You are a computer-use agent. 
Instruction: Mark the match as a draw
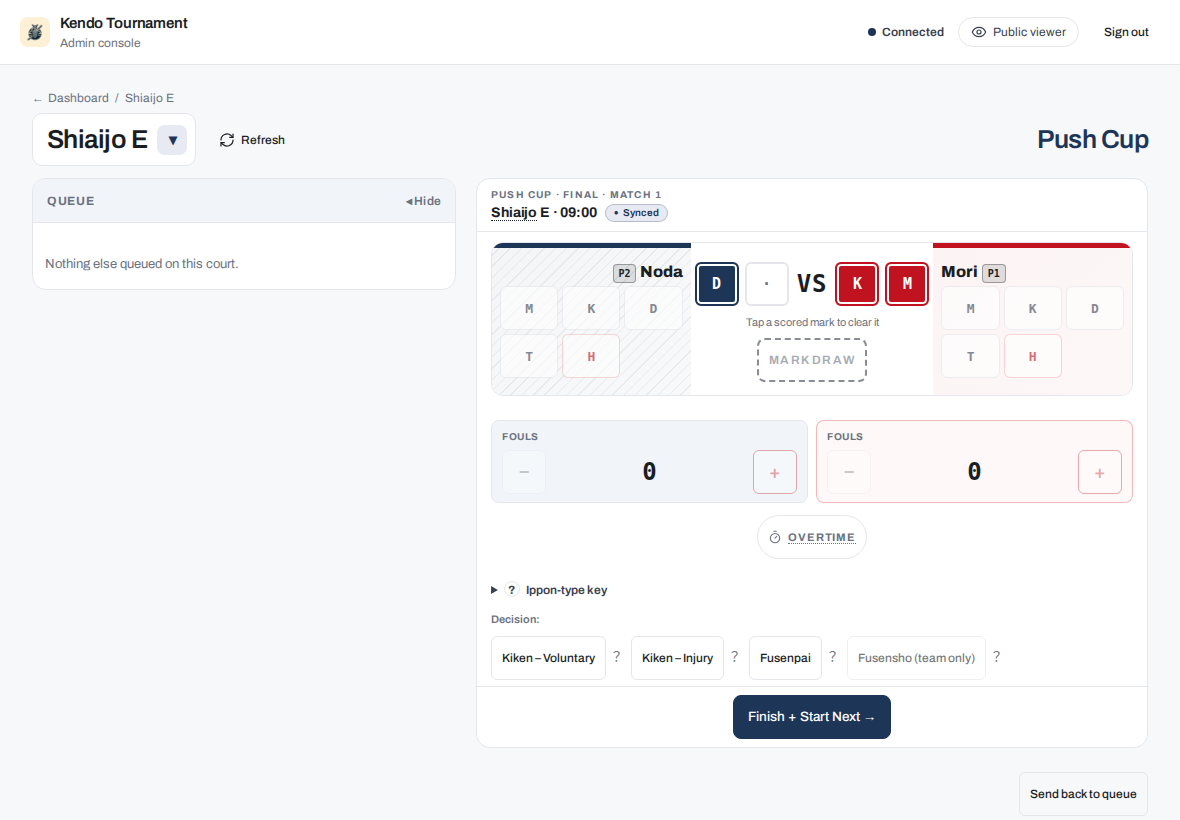tap(812, 360)
